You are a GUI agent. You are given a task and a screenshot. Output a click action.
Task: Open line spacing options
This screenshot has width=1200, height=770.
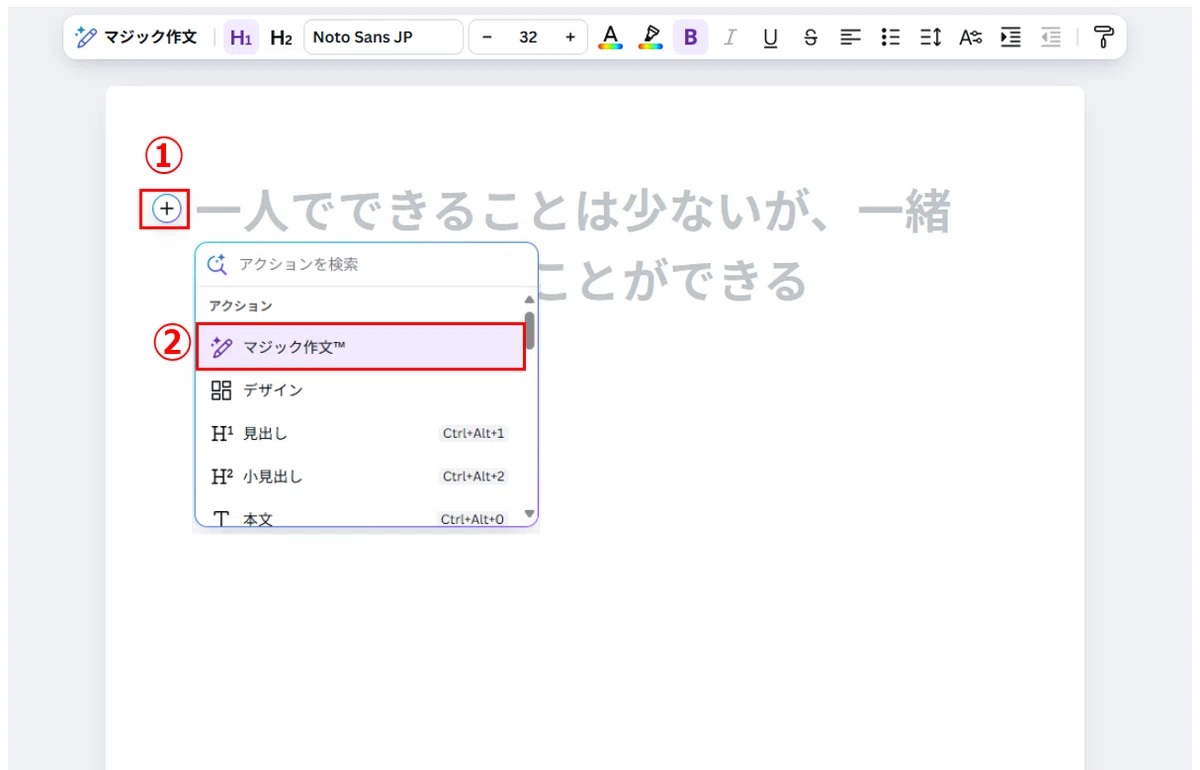(930, 37)
